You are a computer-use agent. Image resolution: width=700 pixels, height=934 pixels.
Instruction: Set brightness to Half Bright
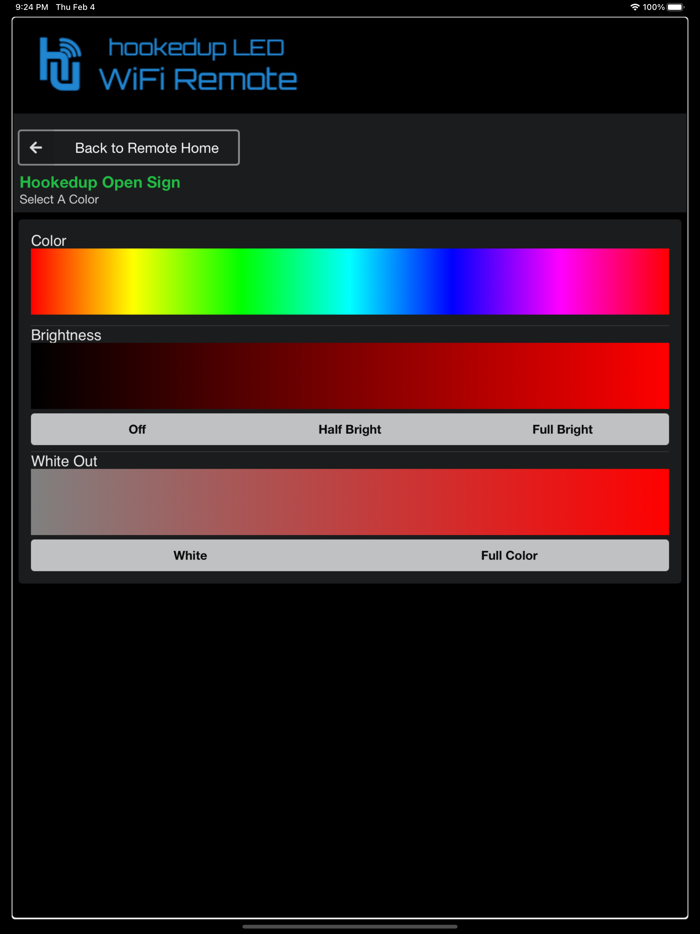point(350,429)
